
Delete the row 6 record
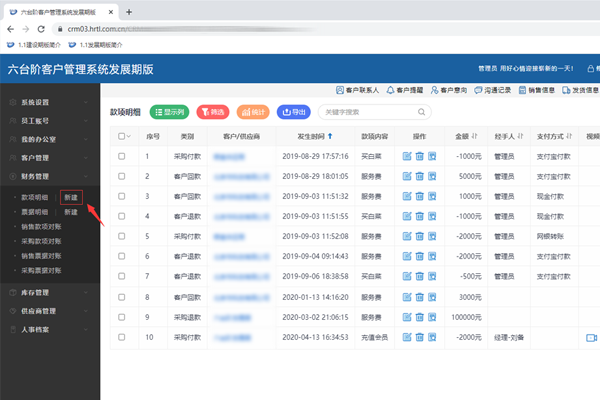coord(419,256)
